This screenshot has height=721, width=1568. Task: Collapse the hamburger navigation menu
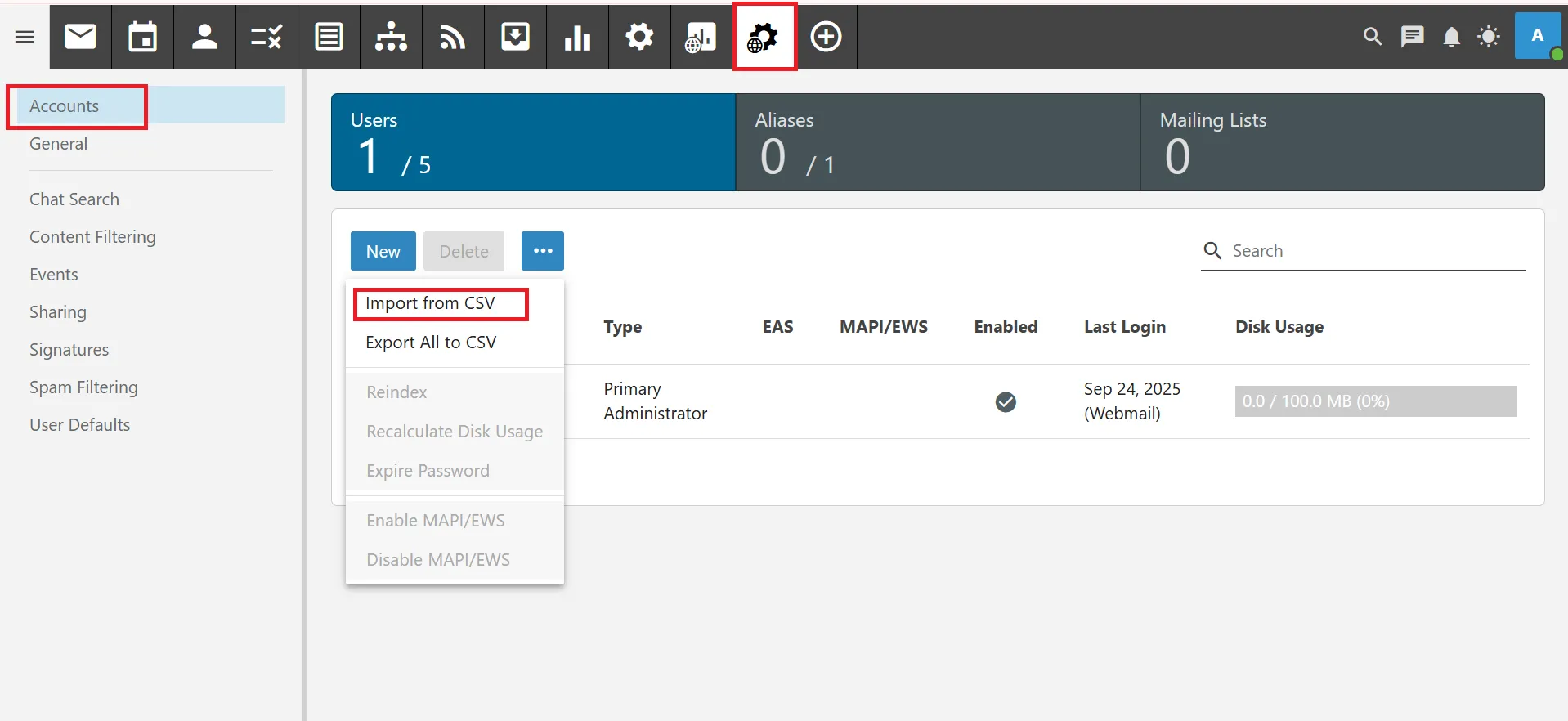[25, 37]
